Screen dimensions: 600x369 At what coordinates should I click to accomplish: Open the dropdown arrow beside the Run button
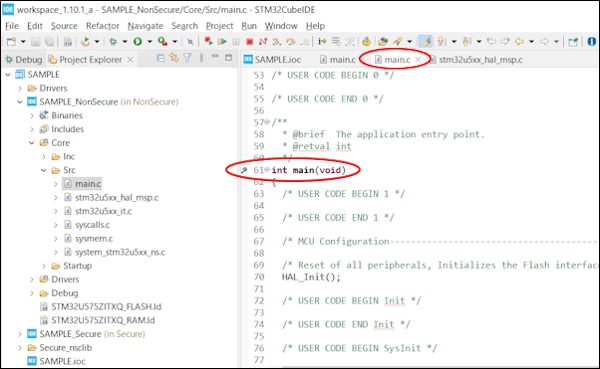point(150,41)
